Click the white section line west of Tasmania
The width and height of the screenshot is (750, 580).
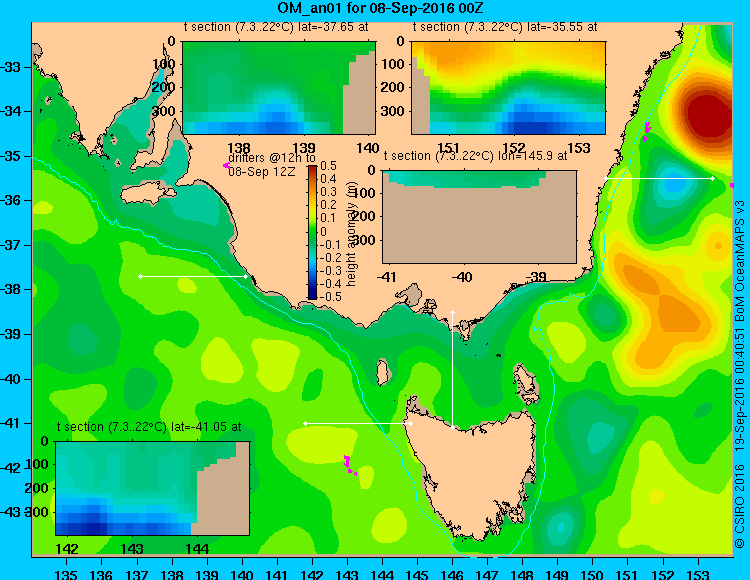(x=358, y=424)
